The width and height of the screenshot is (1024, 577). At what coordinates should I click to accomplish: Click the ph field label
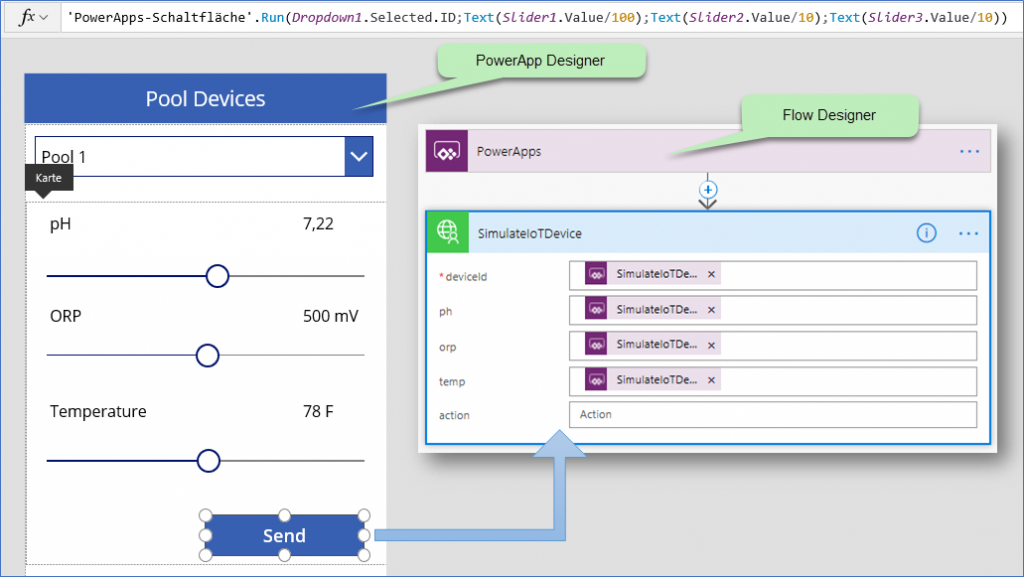coord(445,312)
